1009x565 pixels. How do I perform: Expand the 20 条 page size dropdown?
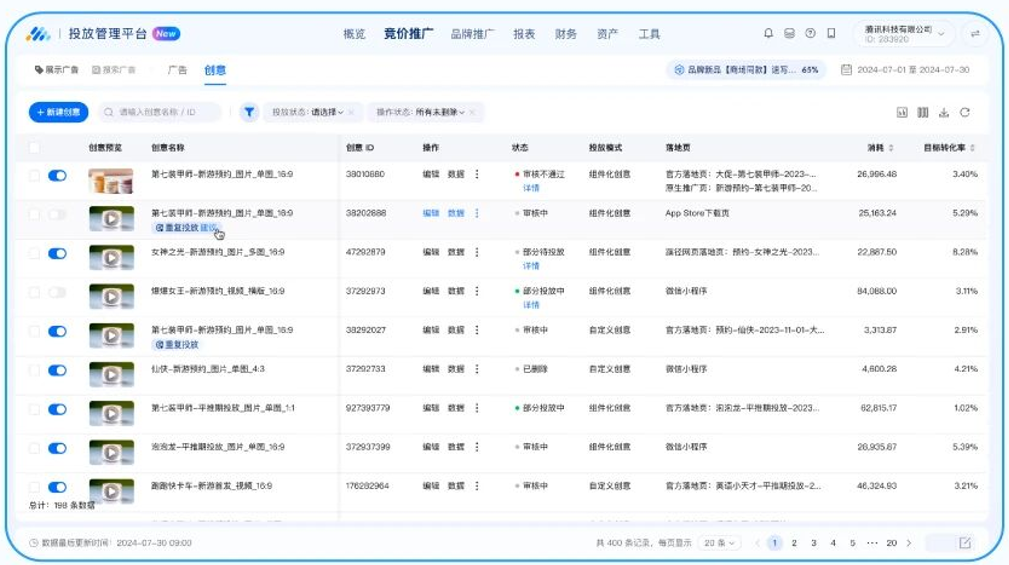[719, 543]
